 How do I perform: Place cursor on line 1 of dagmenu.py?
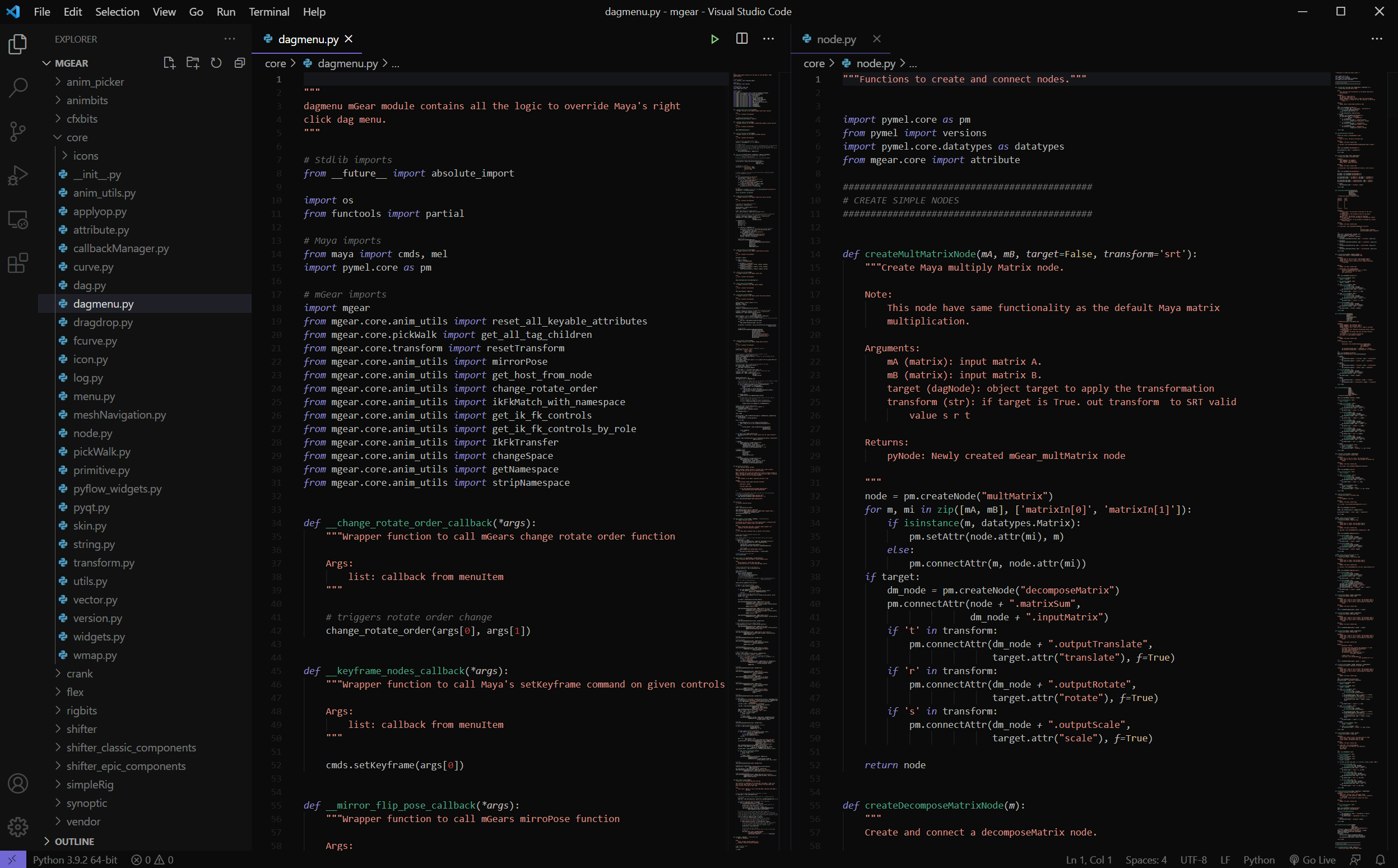515,79
